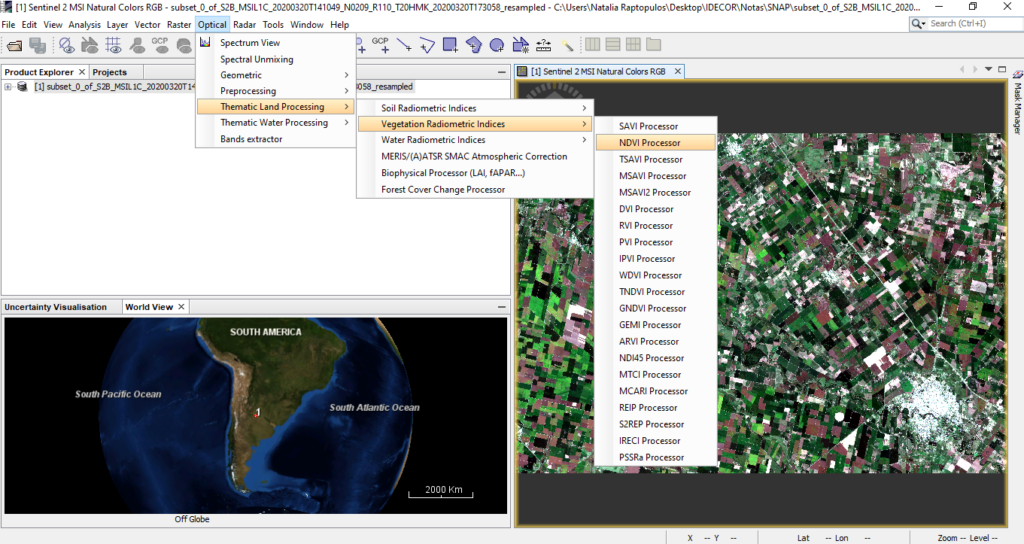Click the image icon on Natural Colors tab
Viewport: 1024px width, 544px height.
tap(522, 71)
